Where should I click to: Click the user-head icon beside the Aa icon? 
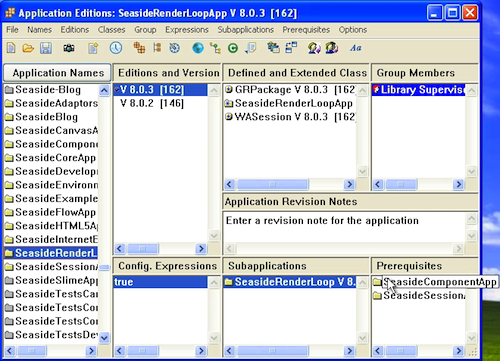click(x=332, y=48)
